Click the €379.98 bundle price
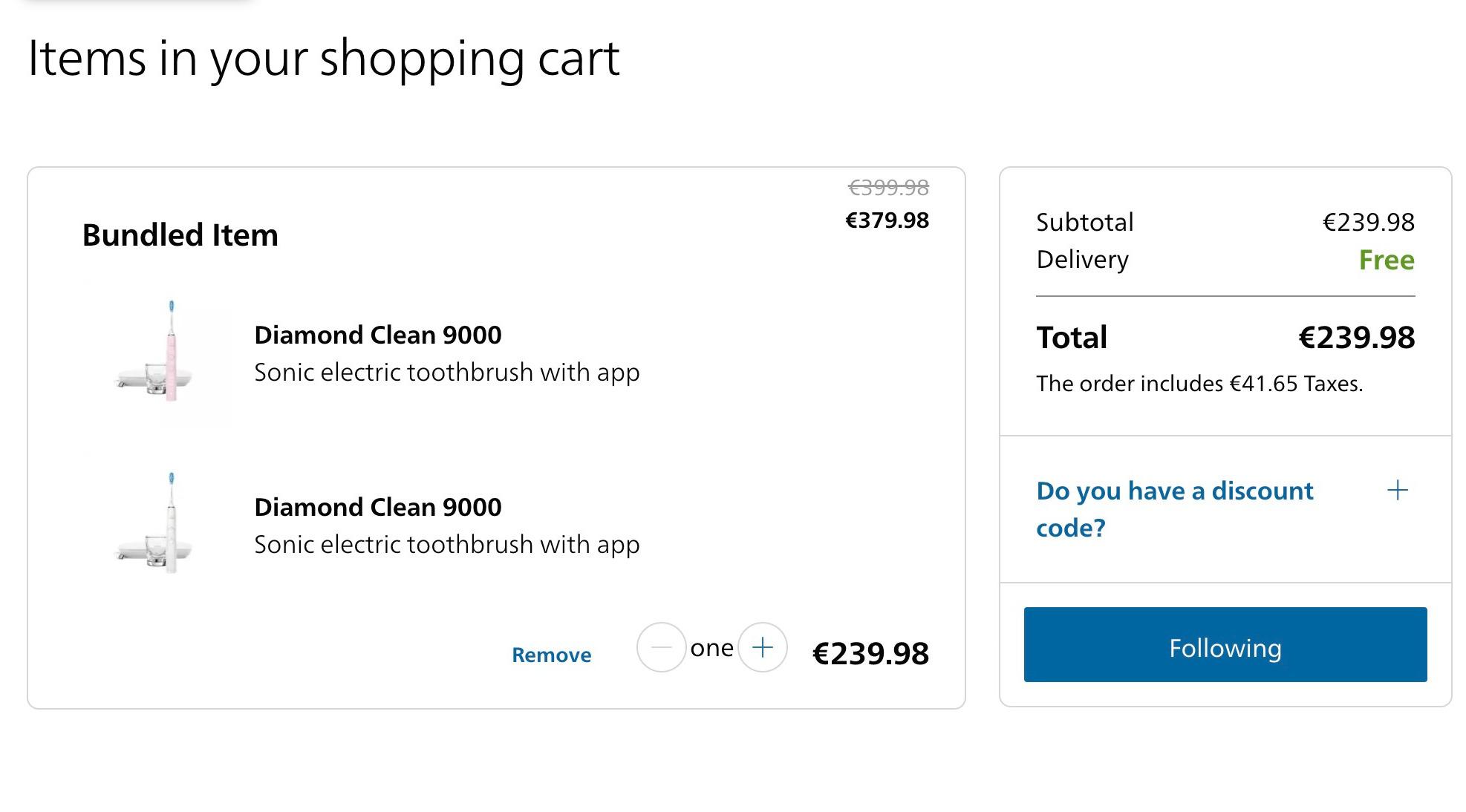The width and height of the screenshot is (1466, 812). [x=887, y=220]
